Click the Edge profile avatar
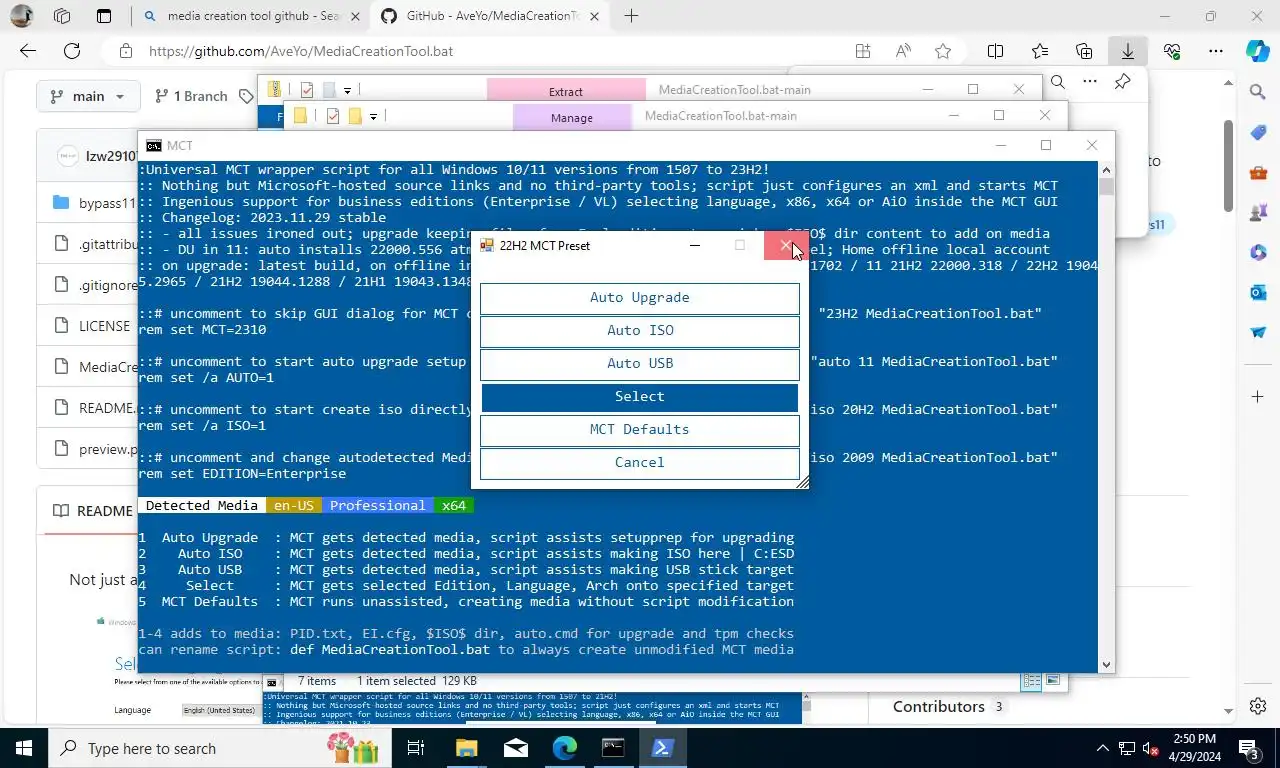 pos(21,16)
